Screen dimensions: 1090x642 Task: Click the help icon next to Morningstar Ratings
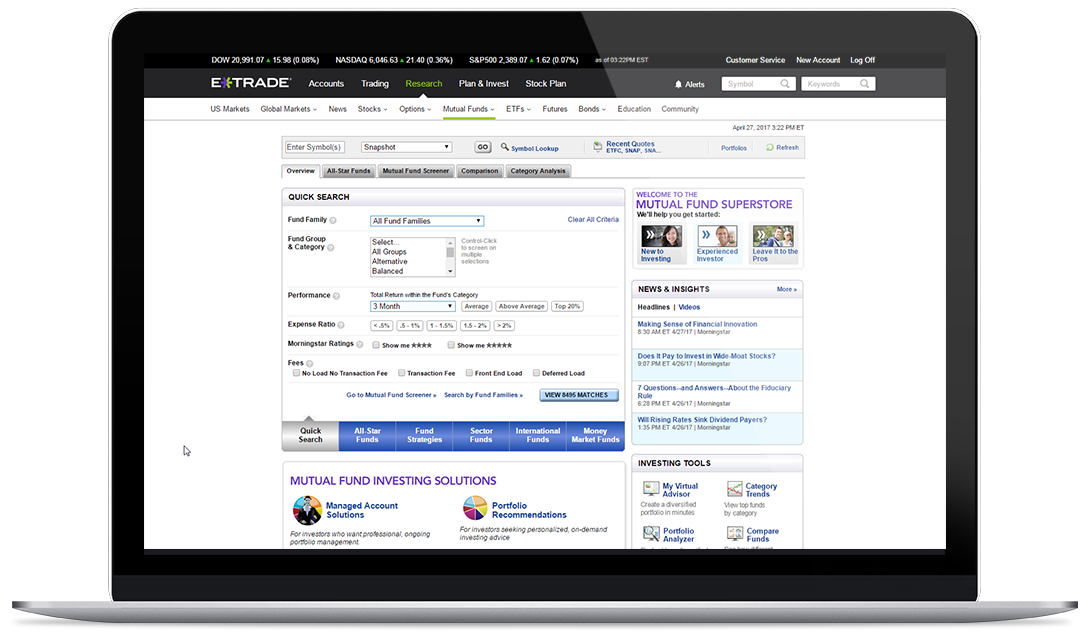point(359,344)
